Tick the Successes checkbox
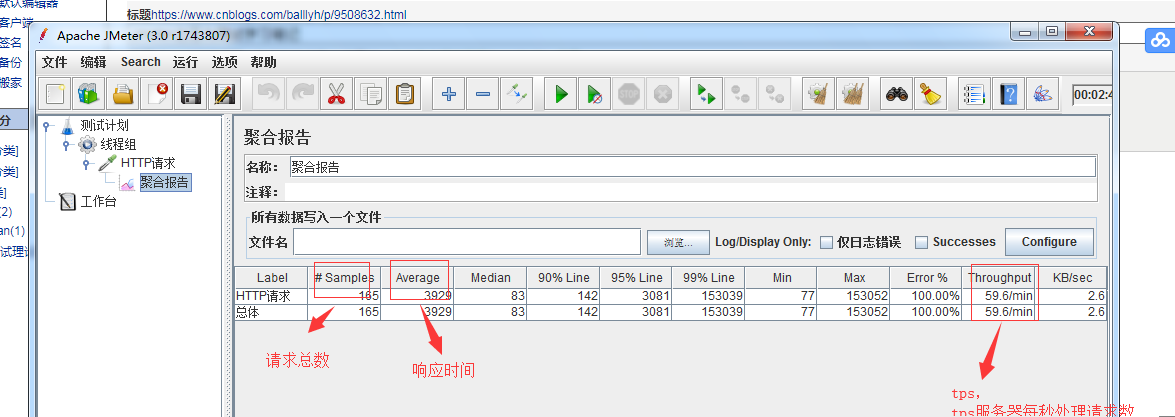This screenshot has height=417, width=1175. coord(922,242)
